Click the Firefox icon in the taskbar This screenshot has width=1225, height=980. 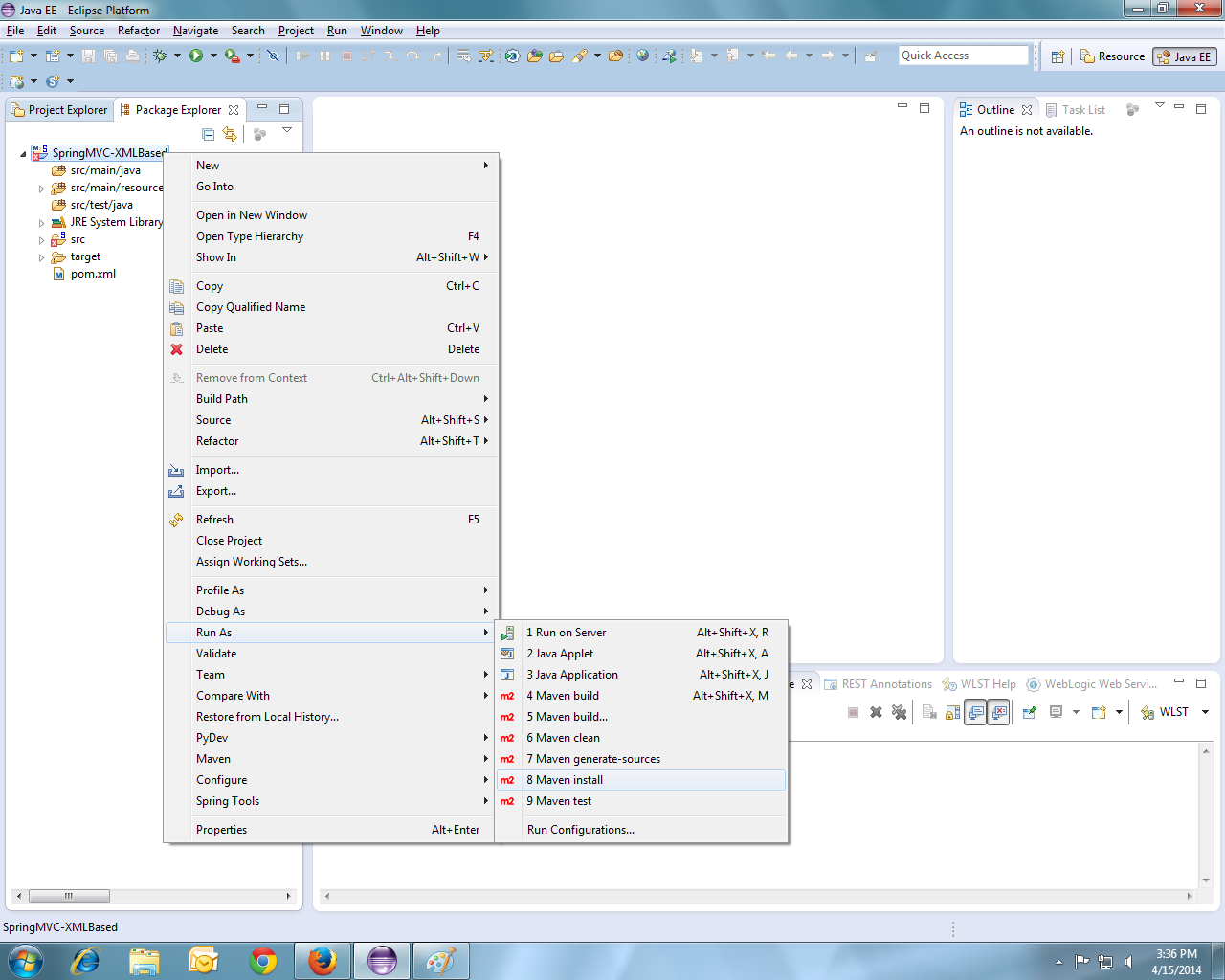(323, 960)
